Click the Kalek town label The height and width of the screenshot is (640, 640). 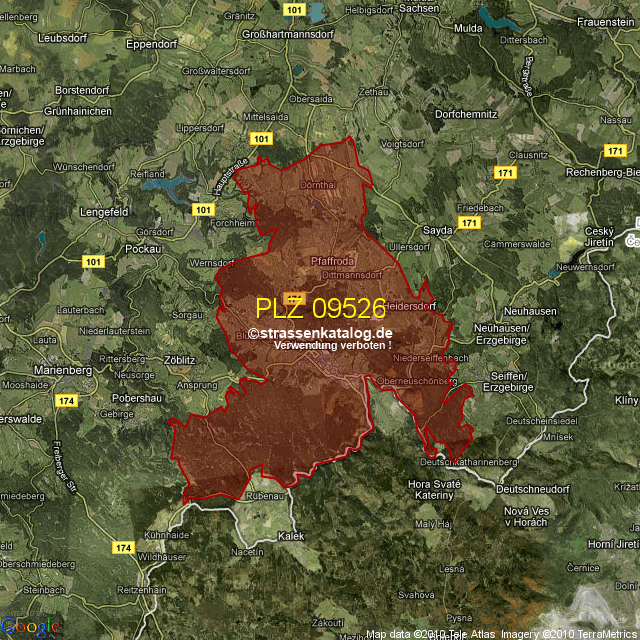pos(291,536)
